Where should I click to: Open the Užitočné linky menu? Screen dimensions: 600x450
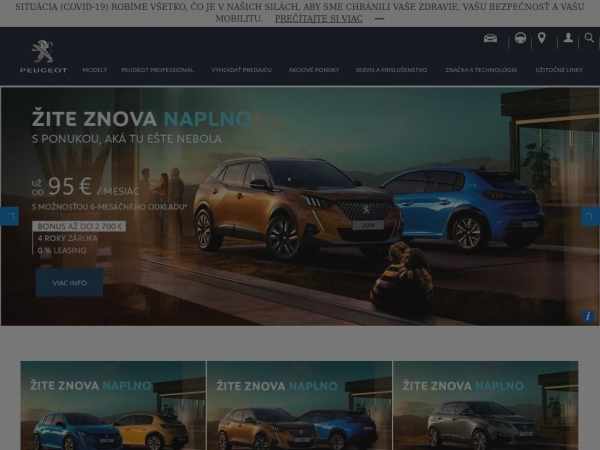559,70
